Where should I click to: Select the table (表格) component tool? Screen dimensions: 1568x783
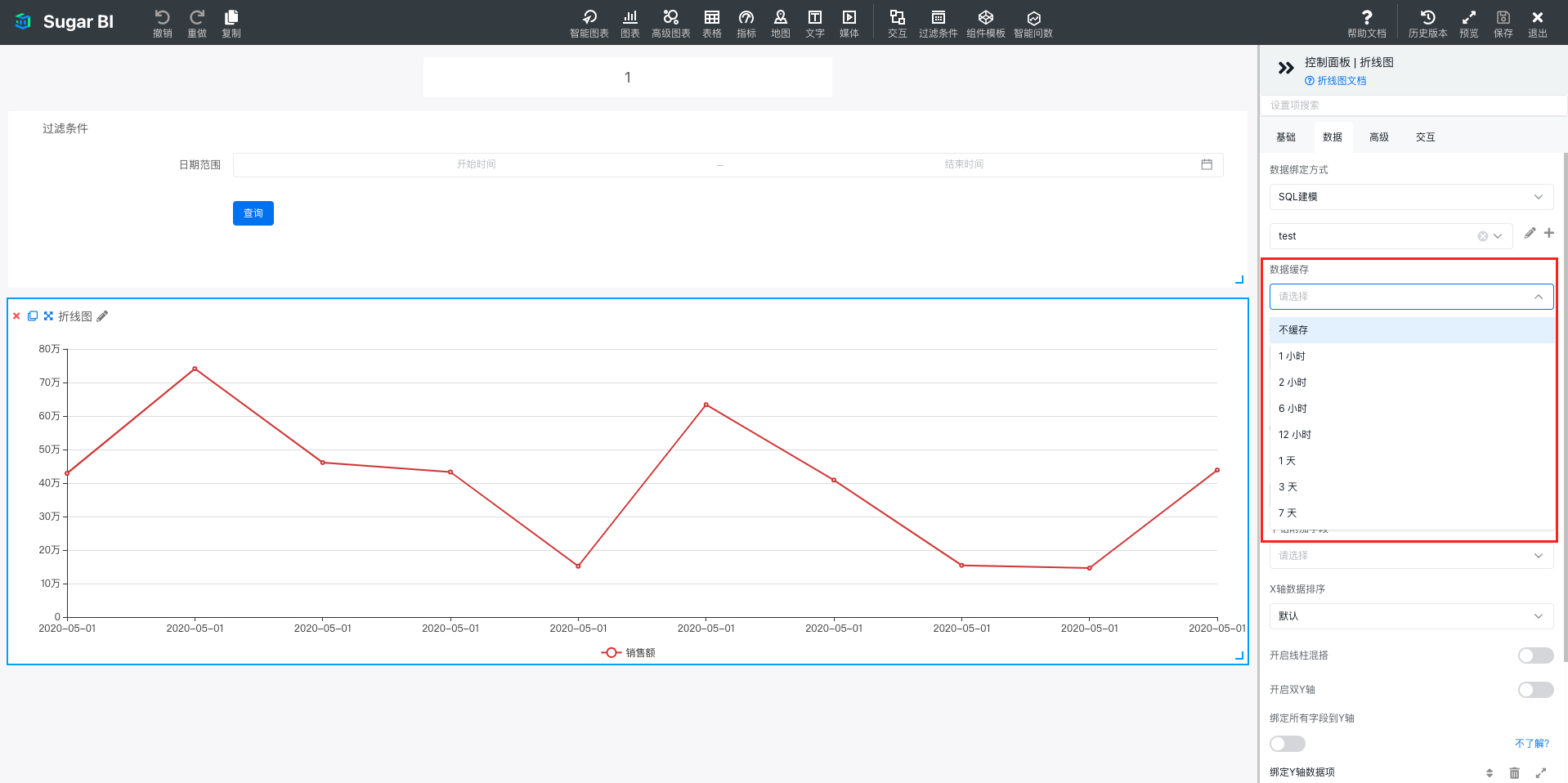coord(712,23)
